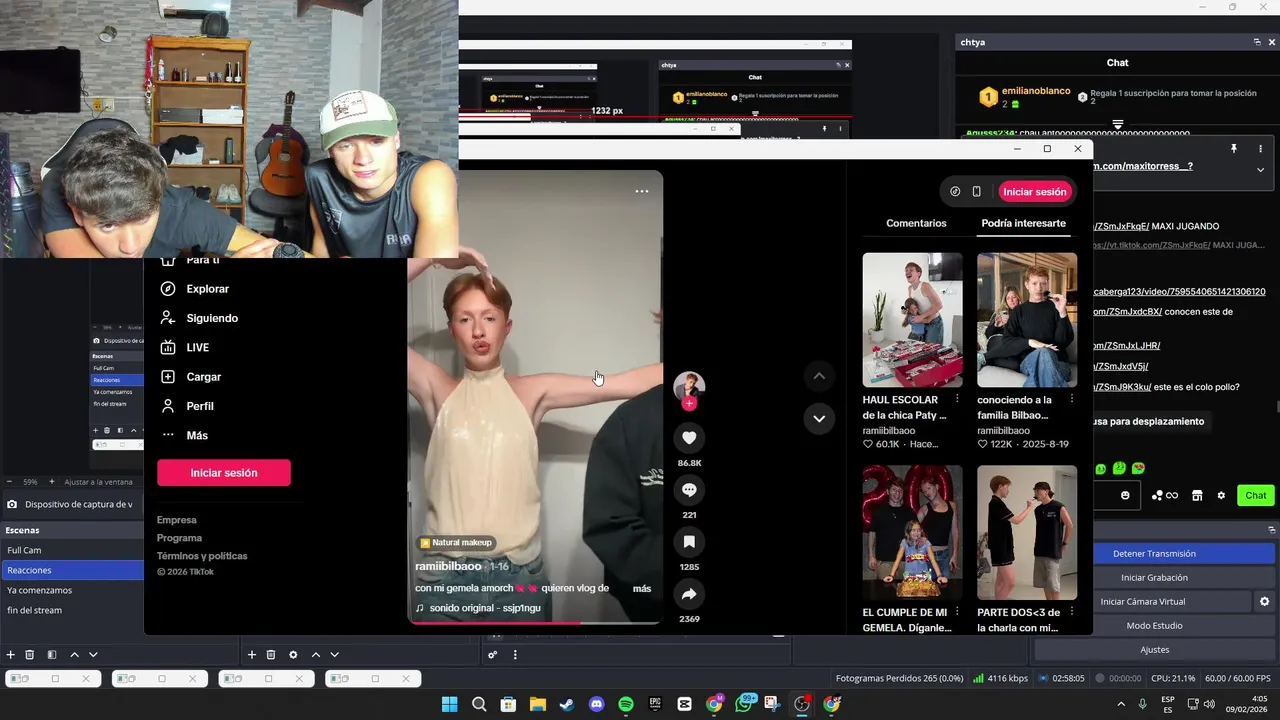Viewport: 1280px width, 720px height.
Task: Open the Epic Games launcher from the taskbar
Action: click(655, 704)
